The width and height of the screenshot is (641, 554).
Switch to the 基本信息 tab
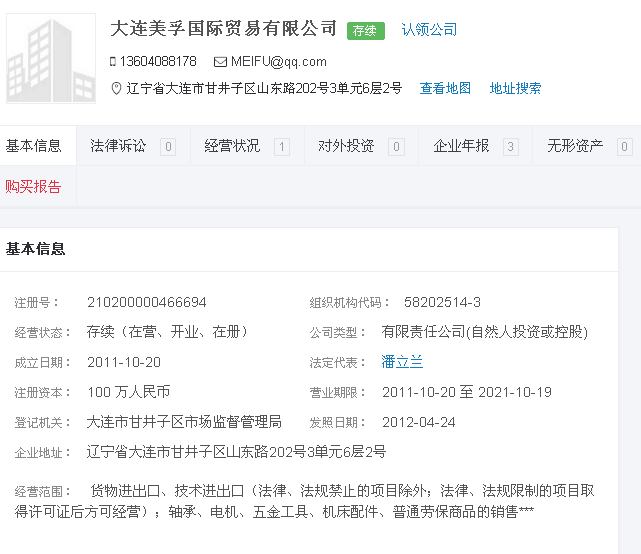click(34, 146)
